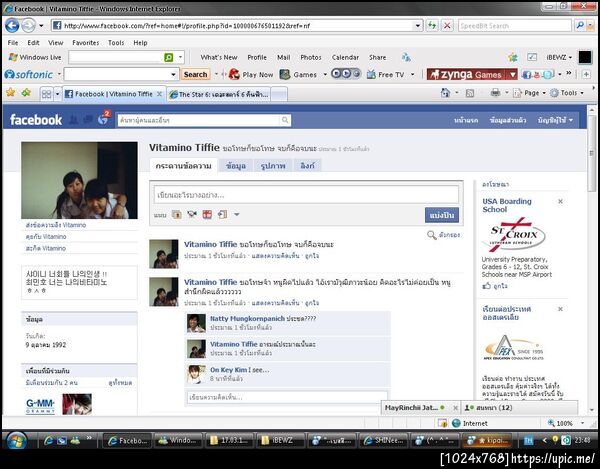Open the Quick Tabs grid icon
The height and width of the screenshot is (469, 600).
[x=46, y=94]
